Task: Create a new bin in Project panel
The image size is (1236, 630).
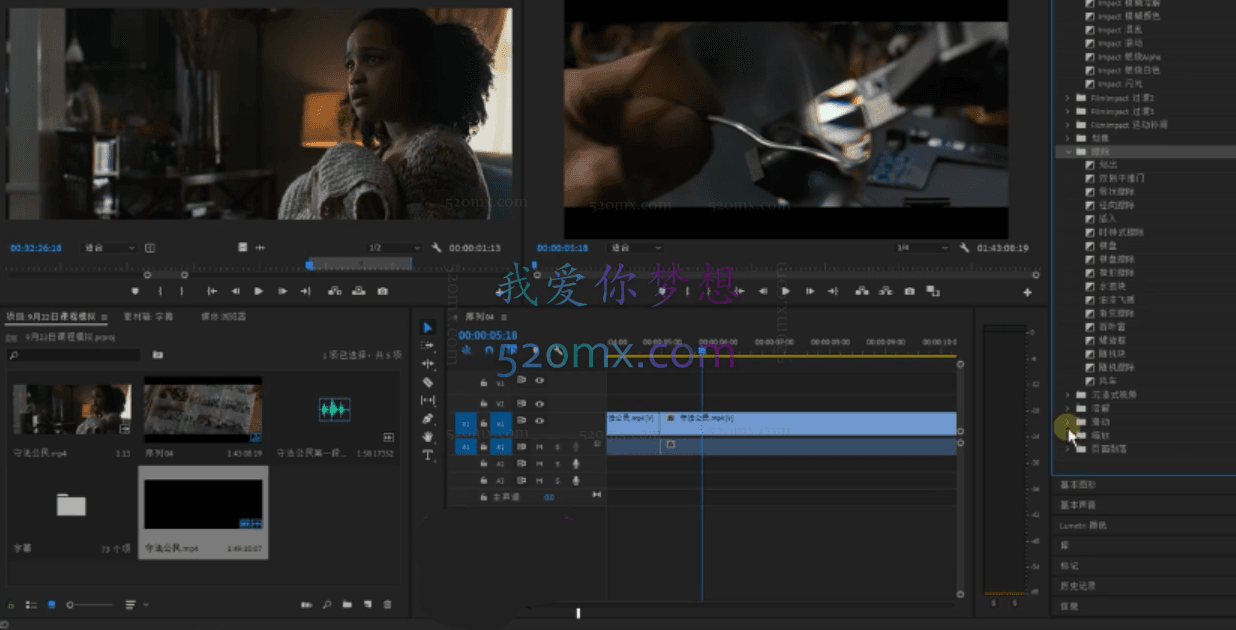Action: pyautogui.click(x=347, y=605)
